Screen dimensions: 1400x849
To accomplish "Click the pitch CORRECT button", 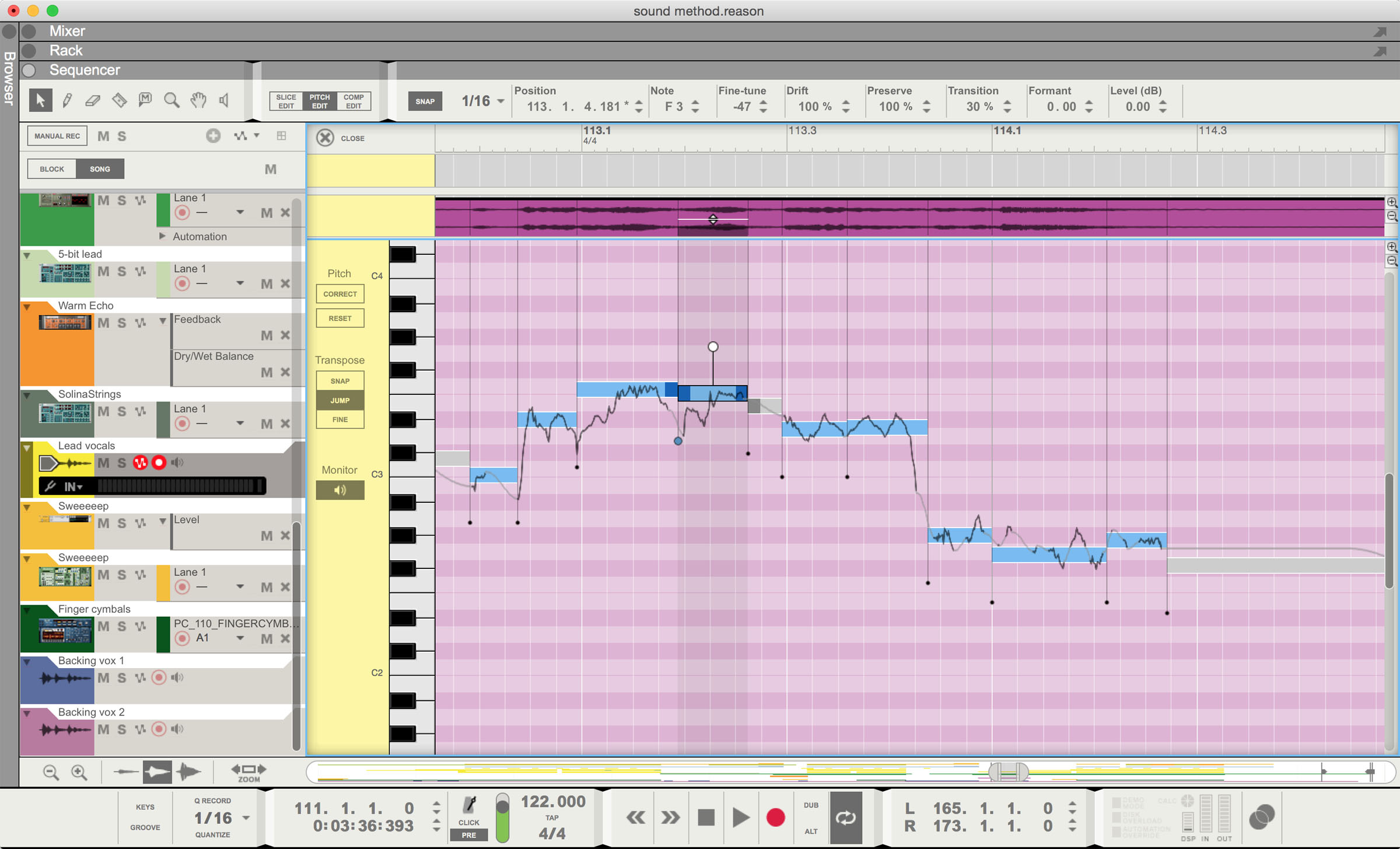I will click(340, 294).
